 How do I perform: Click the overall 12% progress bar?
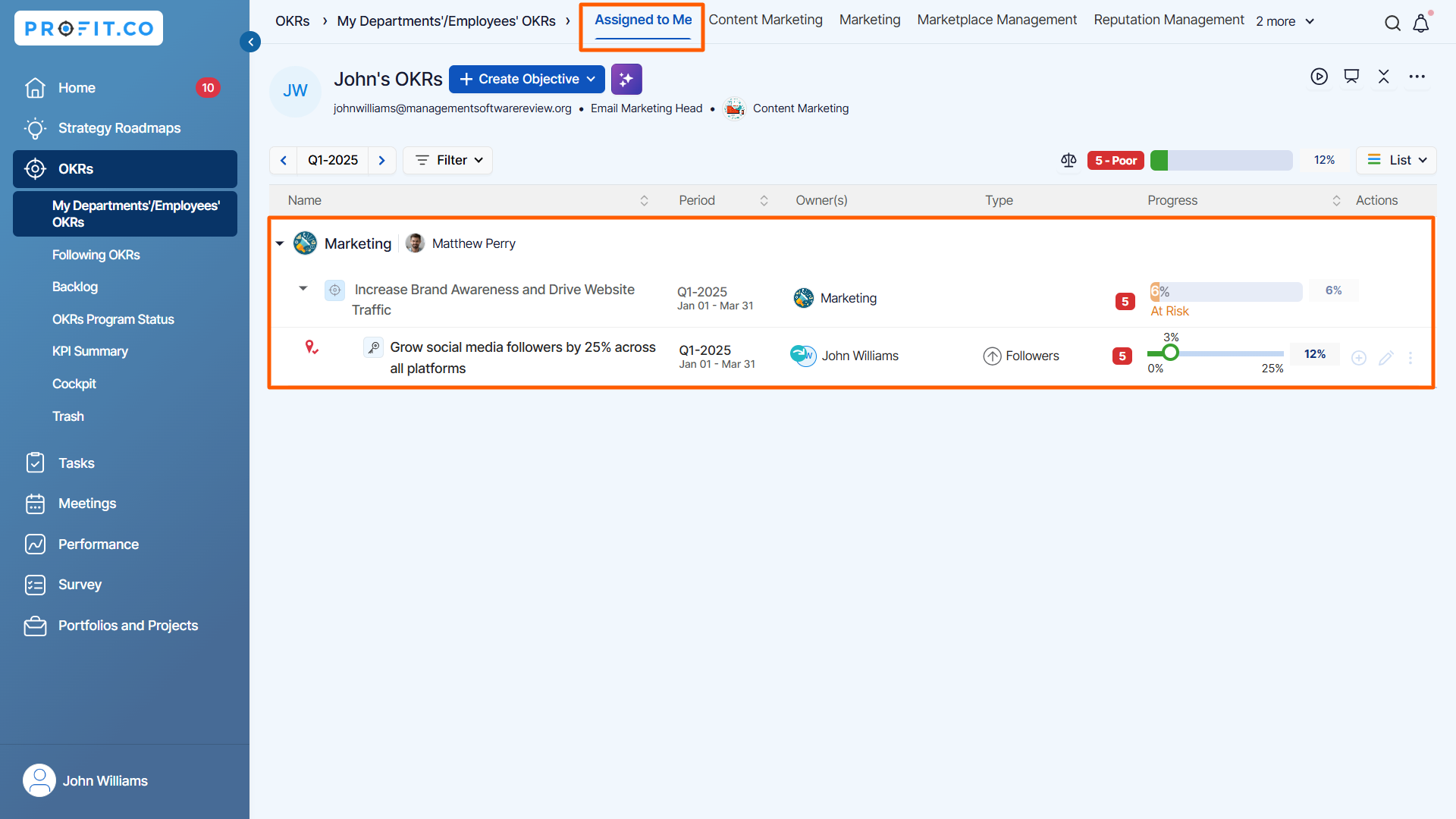1221,160
